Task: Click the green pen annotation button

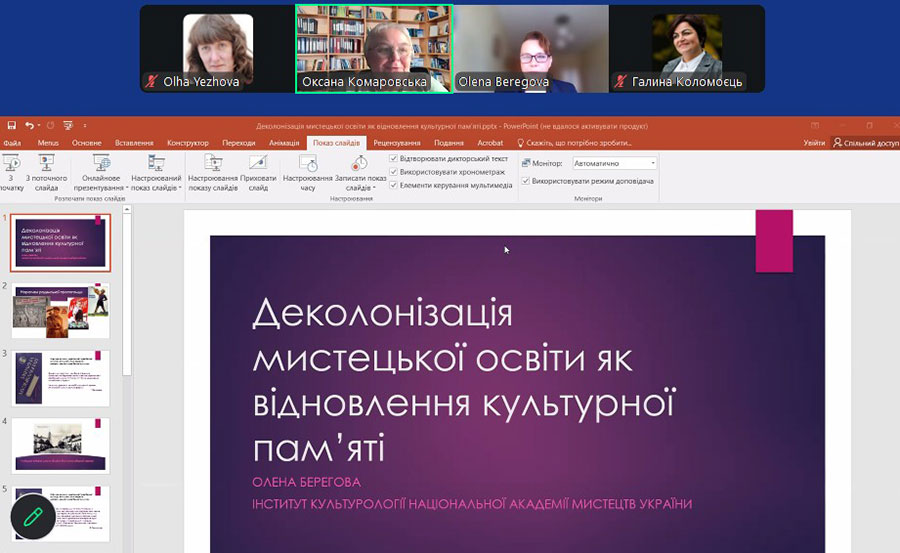Action: tap(33, 518)
